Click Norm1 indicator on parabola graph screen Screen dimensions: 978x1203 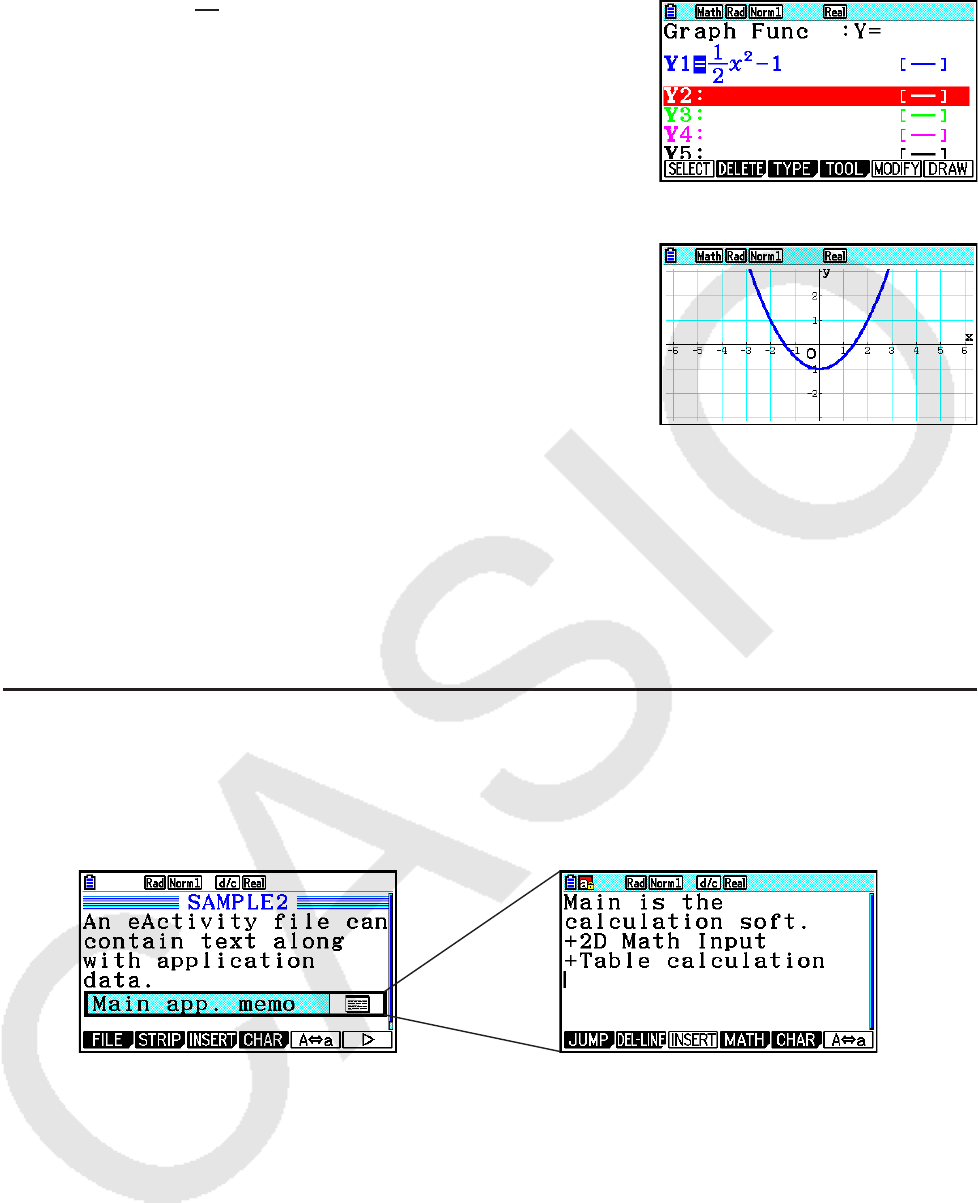coord(765,257)
